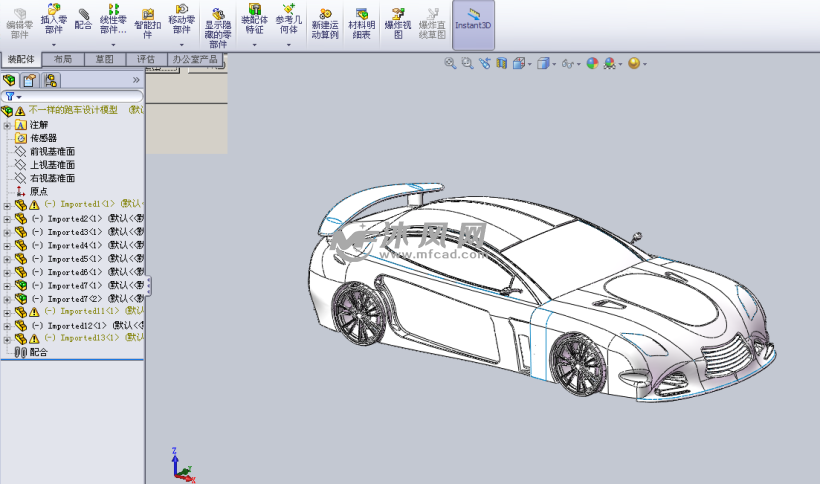Open 材料明细表 bill of materials
The height and width of the screenshot is (484, 820).
(x=361, y=22)
